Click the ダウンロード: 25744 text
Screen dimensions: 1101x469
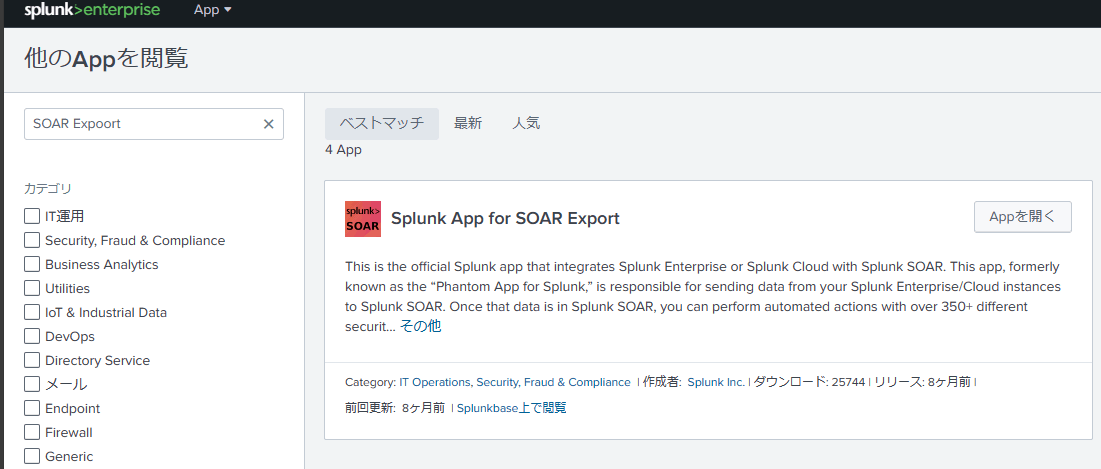809,383
